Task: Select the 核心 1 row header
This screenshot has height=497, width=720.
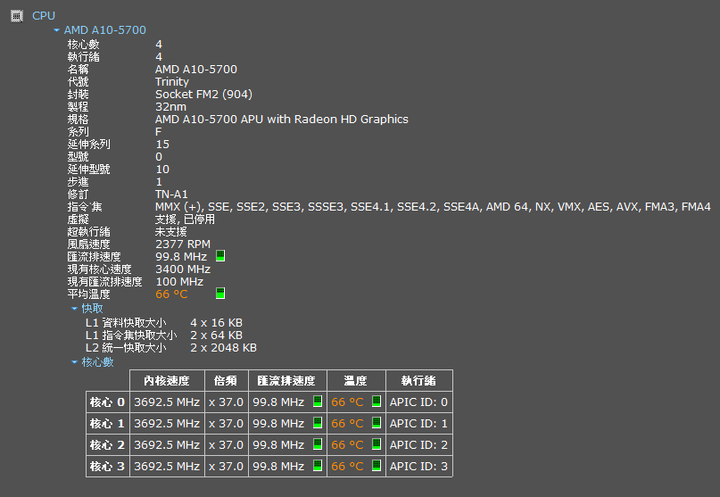Action: point(107,424)
